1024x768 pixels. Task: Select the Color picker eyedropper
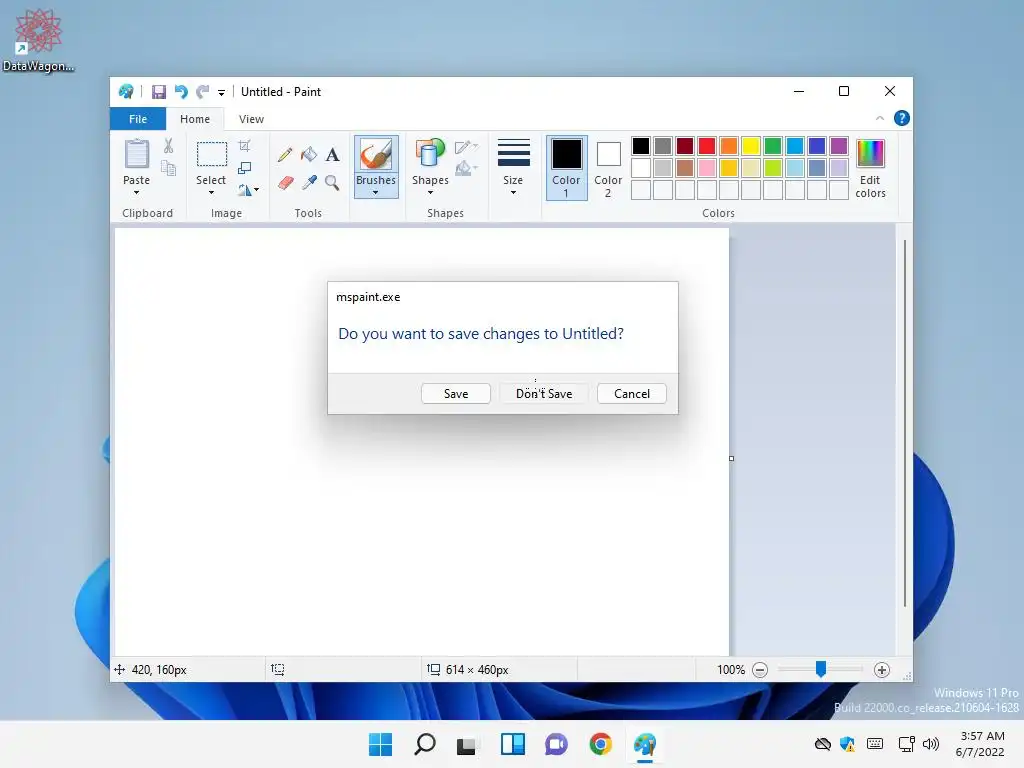[309, 182]
